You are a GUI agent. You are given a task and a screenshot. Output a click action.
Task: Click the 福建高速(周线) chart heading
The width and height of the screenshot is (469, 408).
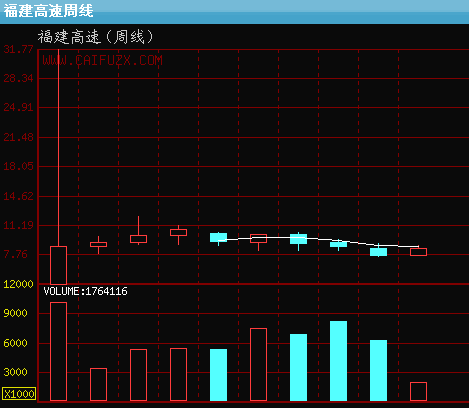coord(96,37)
